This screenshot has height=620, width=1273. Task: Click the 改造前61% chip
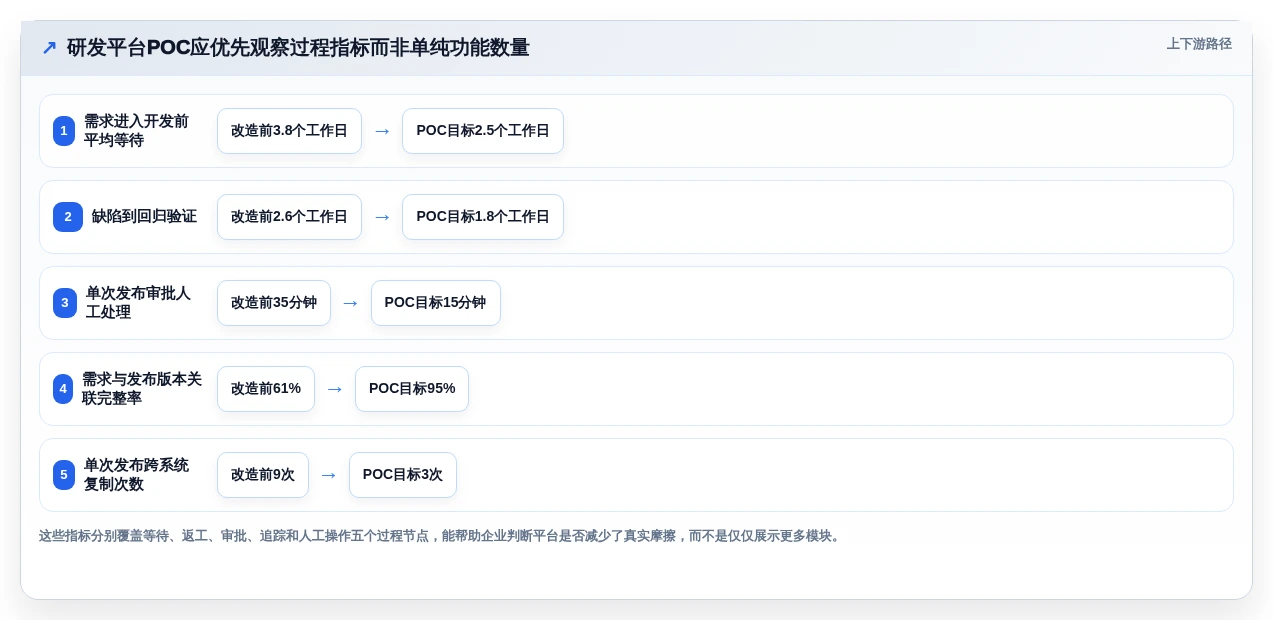266,389
